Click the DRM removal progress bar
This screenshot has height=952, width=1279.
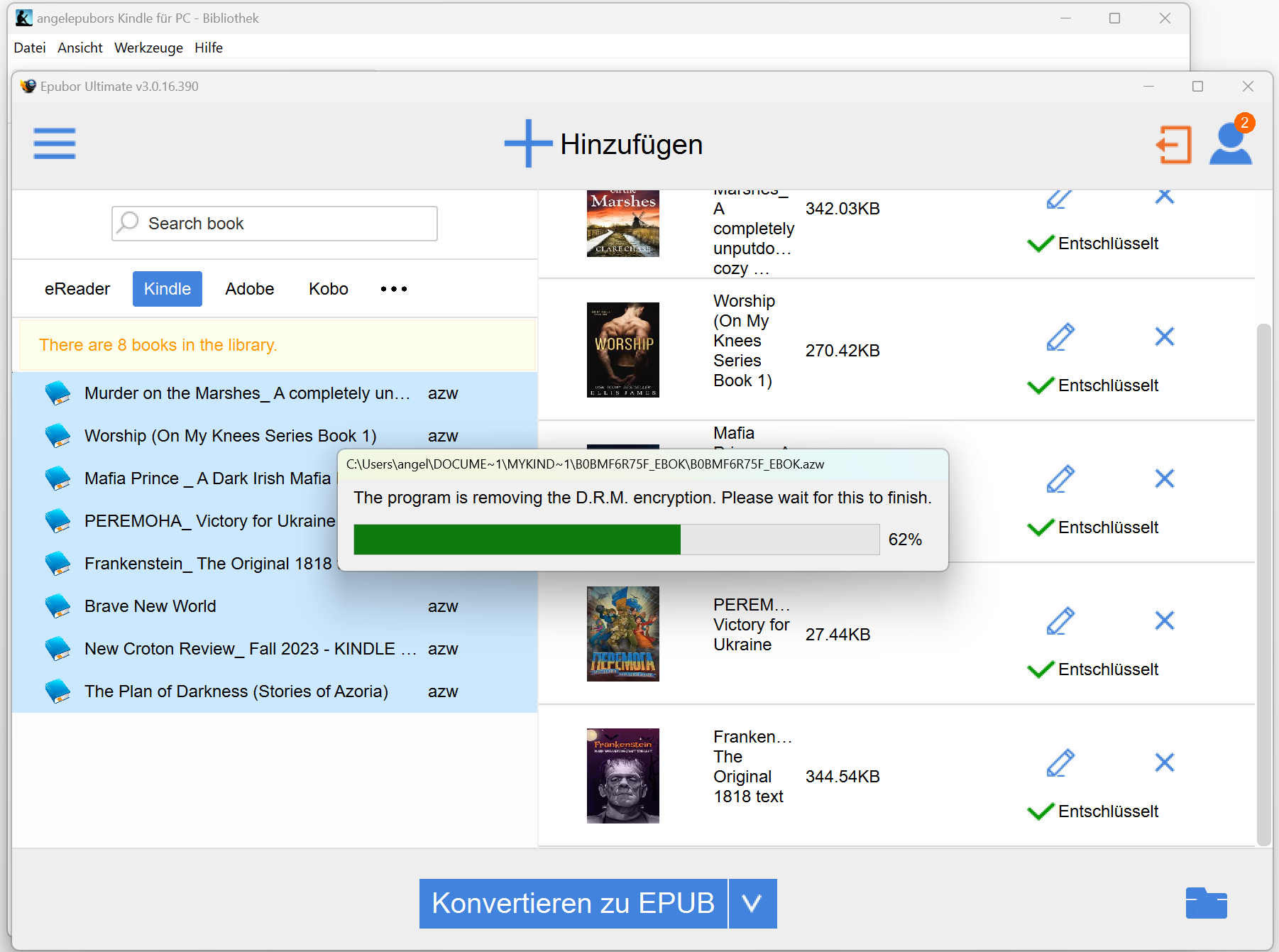[x=617, y=540]
